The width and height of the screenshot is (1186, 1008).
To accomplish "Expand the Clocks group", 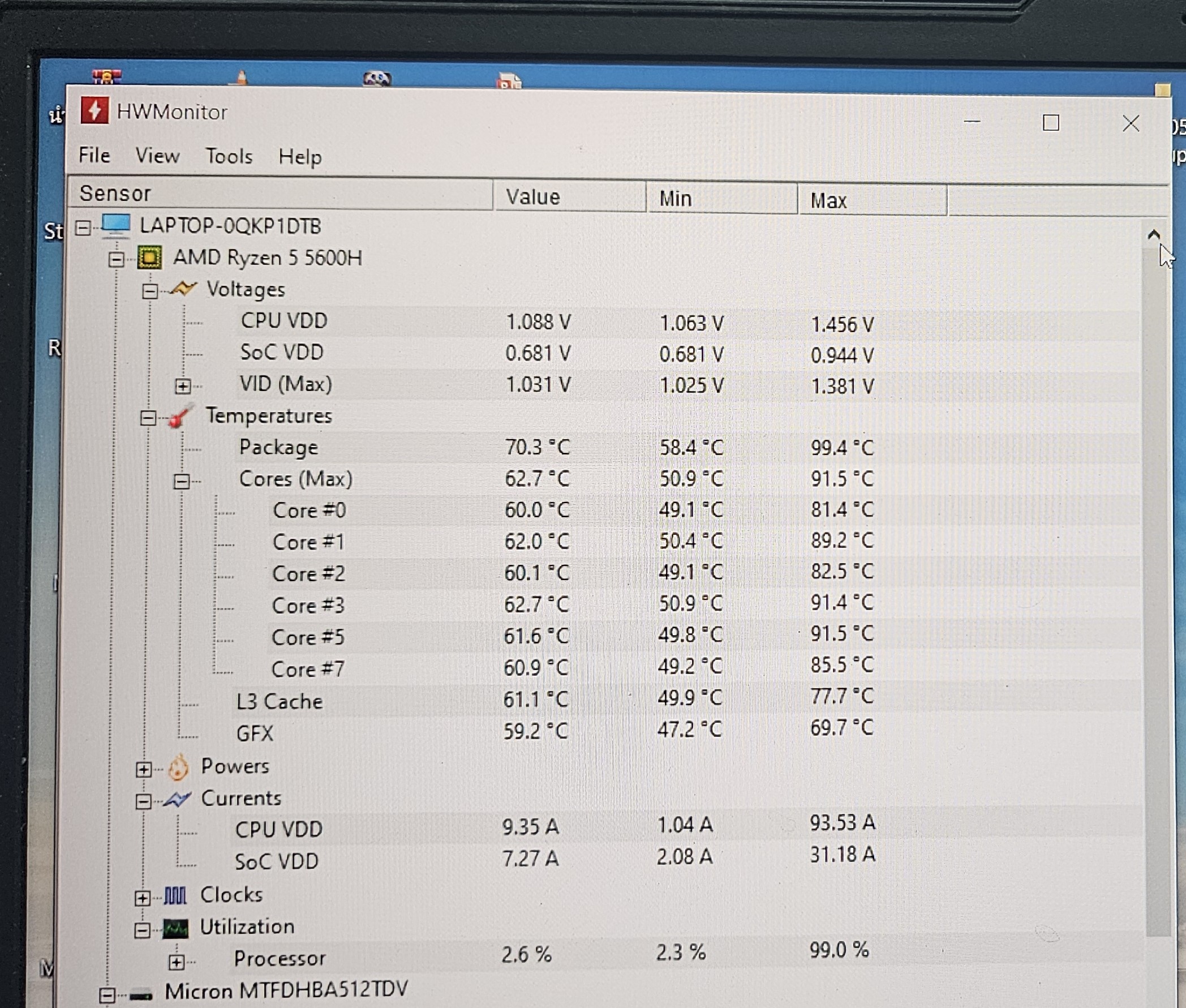I will click(x=143, y=898).
